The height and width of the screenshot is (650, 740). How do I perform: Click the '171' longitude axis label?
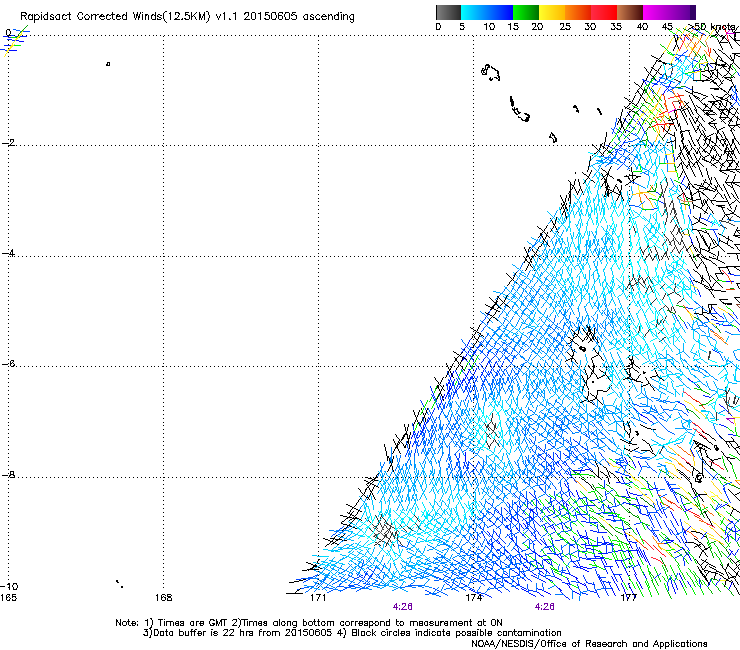318,598
